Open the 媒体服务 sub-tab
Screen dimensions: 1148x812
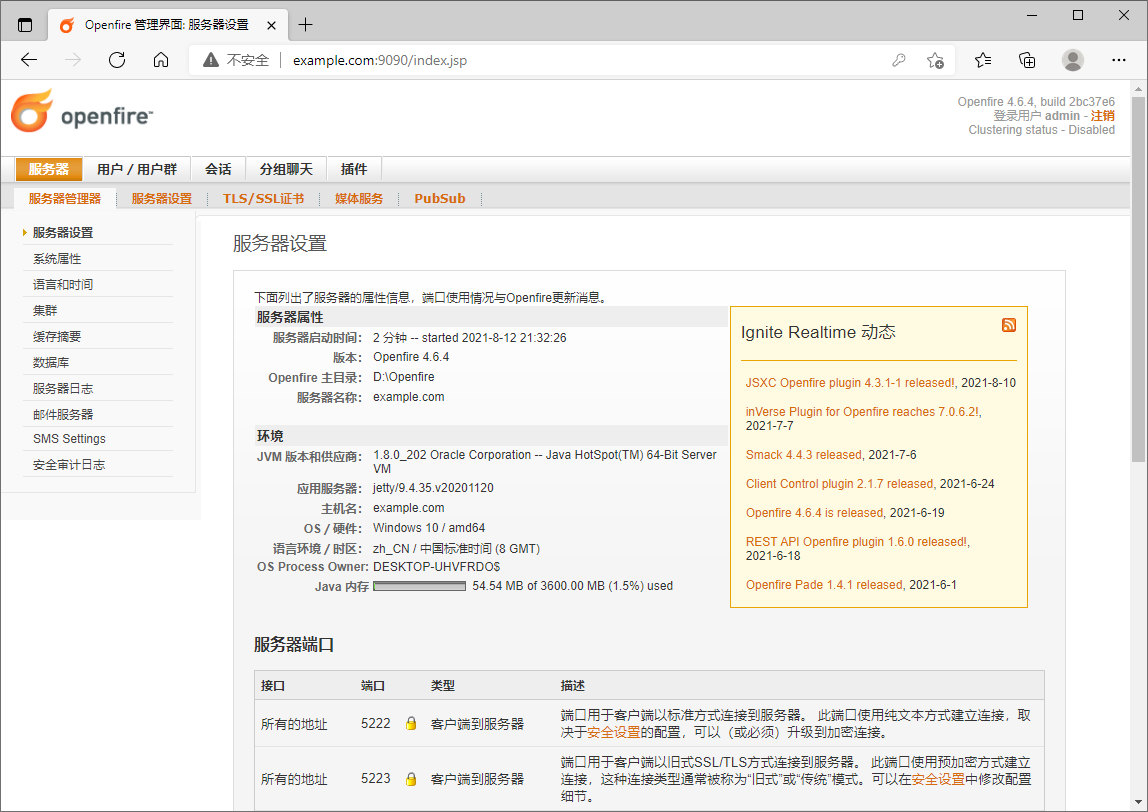(x=359, y=198)
